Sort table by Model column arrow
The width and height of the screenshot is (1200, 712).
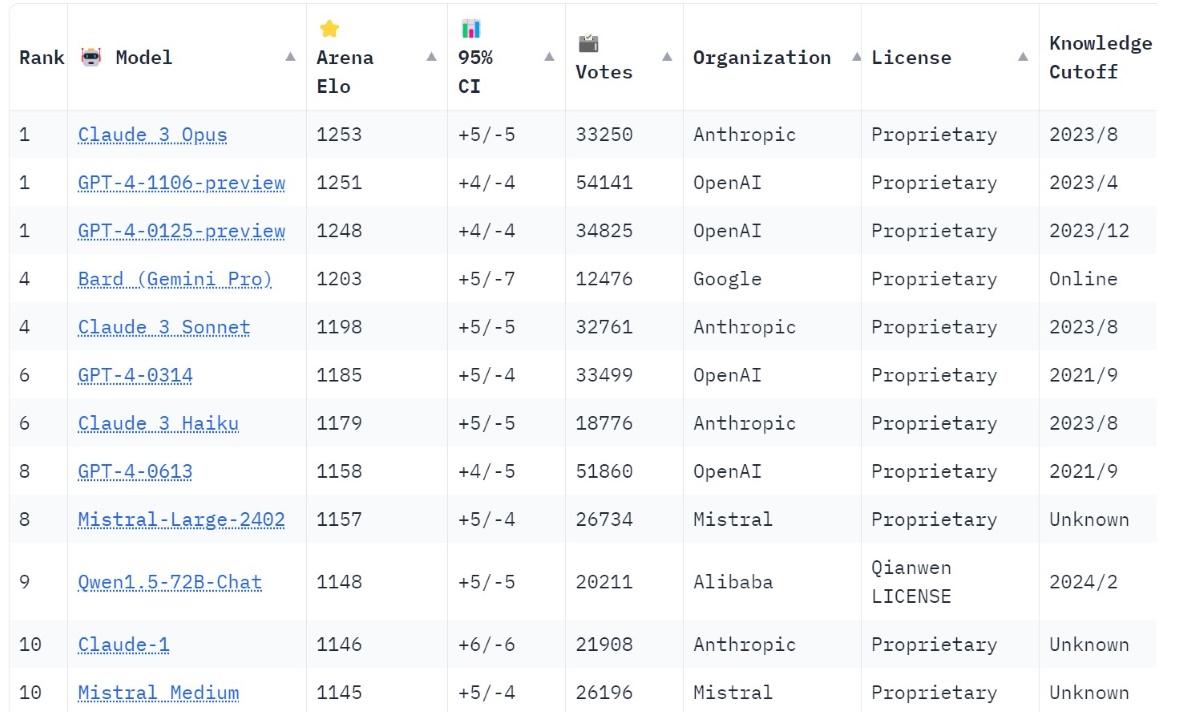pos(290,57)
